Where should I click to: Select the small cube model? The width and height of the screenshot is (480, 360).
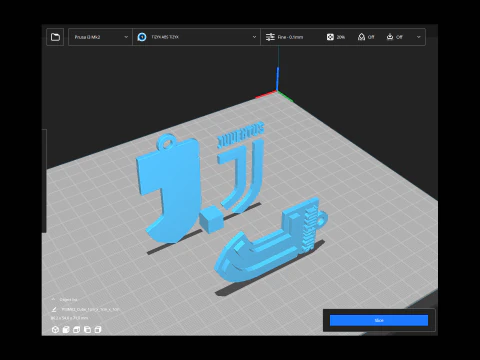[x=211, y=219]
